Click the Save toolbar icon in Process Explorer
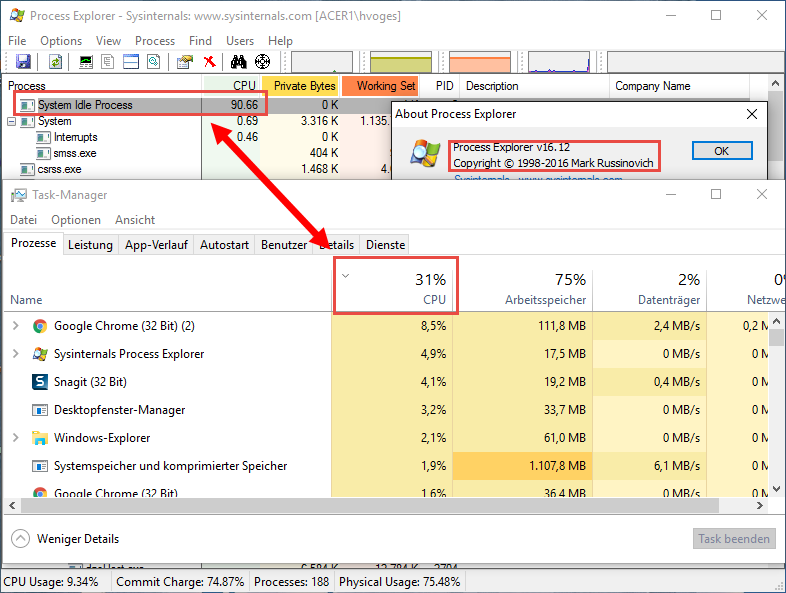 point(23,62)
